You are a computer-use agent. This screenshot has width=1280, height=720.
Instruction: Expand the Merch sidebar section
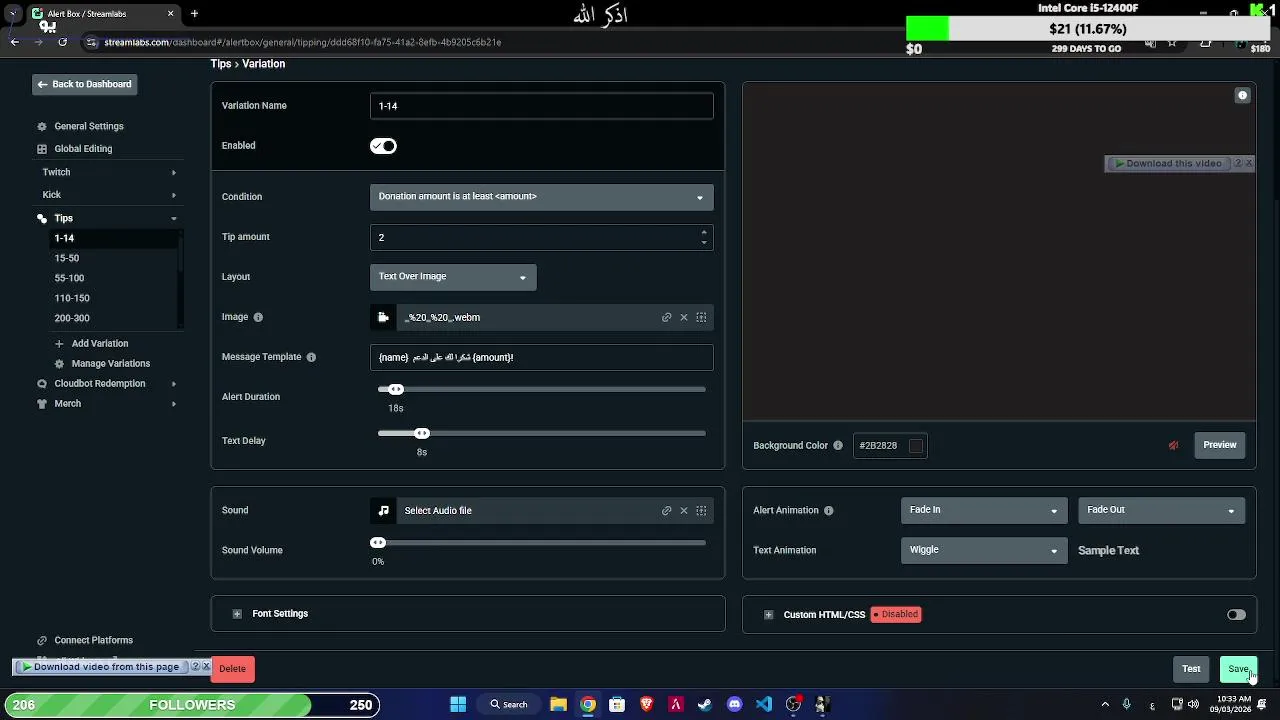174,404
